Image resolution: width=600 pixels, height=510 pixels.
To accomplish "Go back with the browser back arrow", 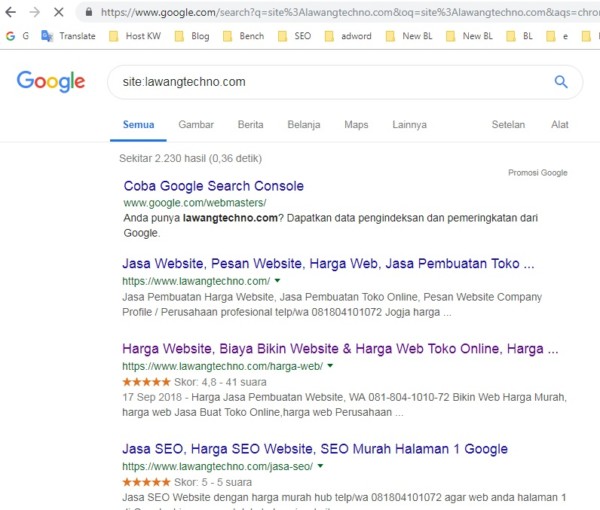I will pyautogui.click(x=11, y=12).
